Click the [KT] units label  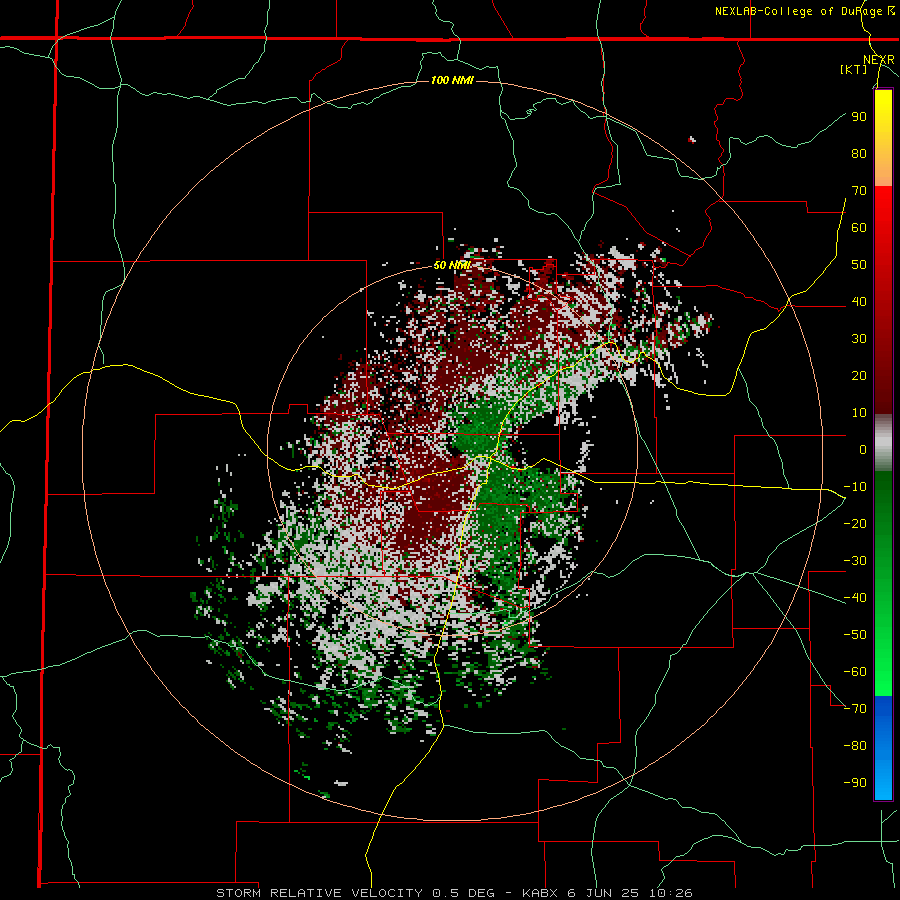click(x=854, y=69)
